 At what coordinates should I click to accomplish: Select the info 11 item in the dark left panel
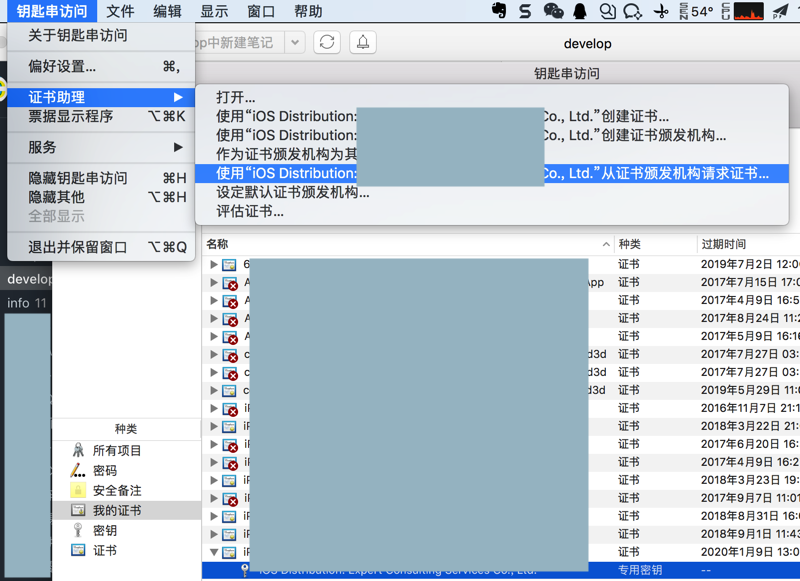27,303
